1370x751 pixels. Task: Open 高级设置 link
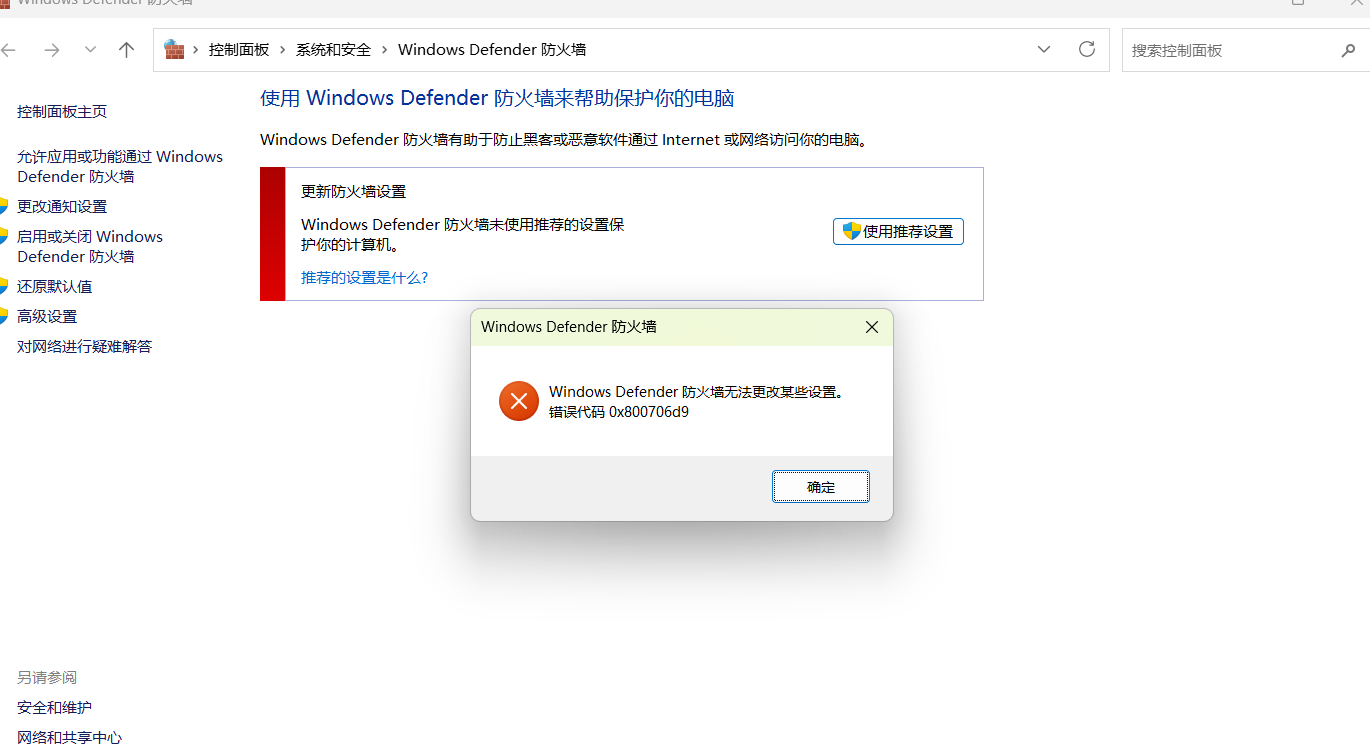pos(47,317)
